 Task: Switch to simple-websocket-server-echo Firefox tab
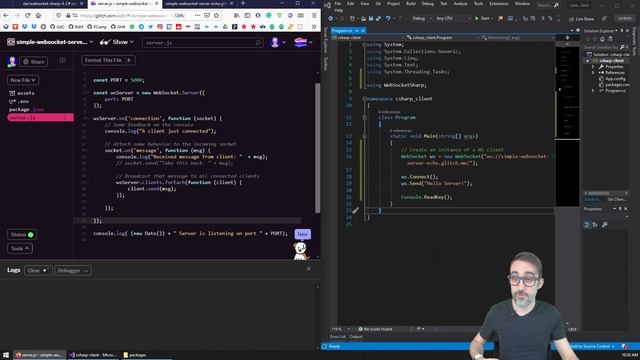pos(199,3)
